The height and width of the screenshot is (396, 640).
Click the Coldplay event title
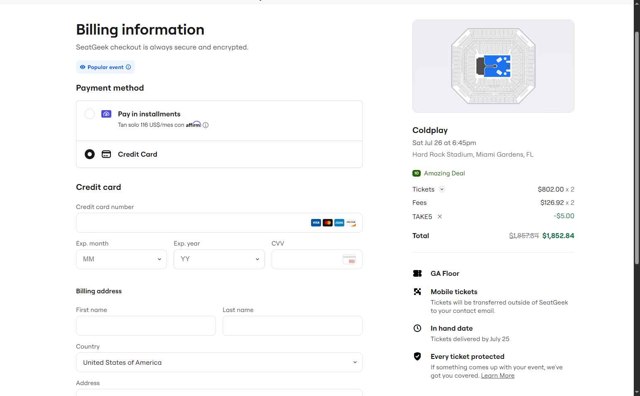tap(430, 130)
